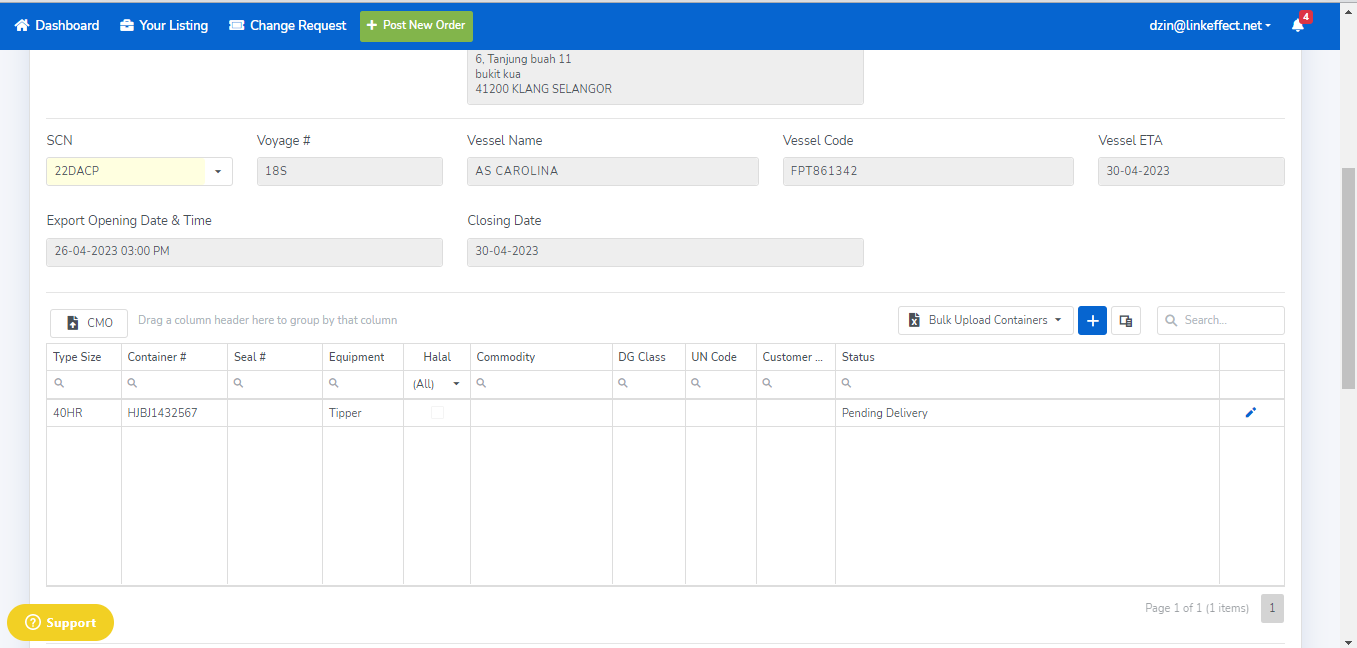Click the Change Request ticket icon

click(x=237, y=25)
